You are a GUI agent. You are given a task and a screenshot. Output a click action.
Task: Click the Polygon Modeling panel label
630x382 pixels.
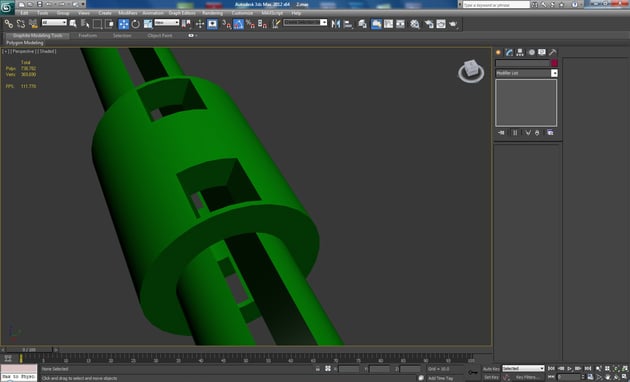pos(25,43)
